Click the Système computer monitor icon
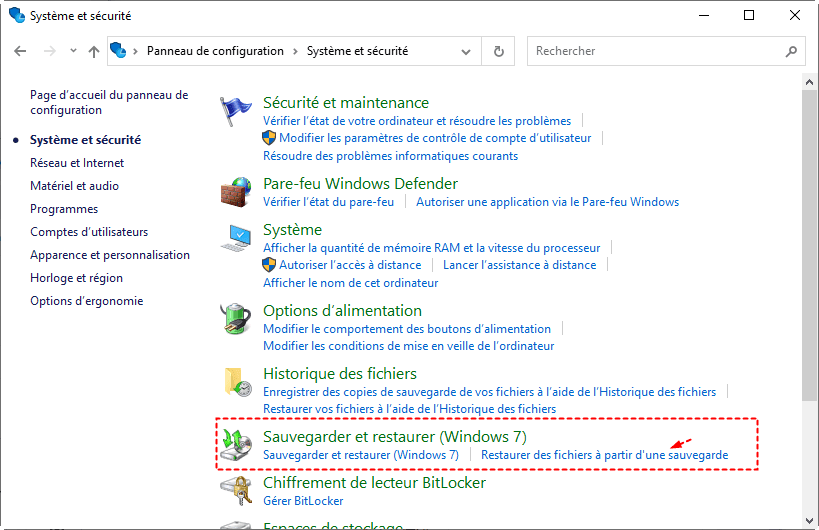This screenshot has height=530, width=819. [236, 238]
